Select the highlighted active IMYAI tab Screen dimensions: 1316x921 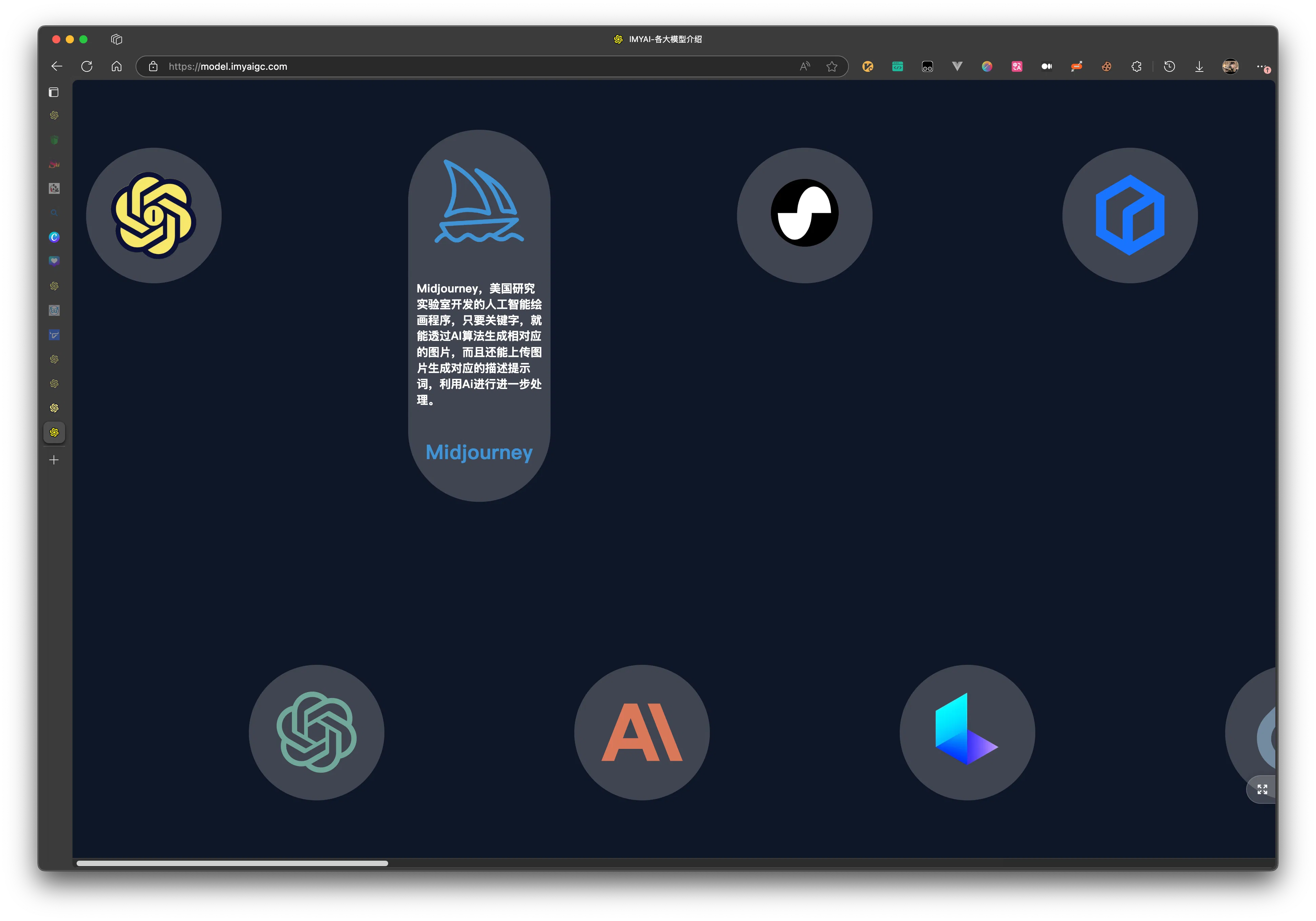click(x=54, y=432)
